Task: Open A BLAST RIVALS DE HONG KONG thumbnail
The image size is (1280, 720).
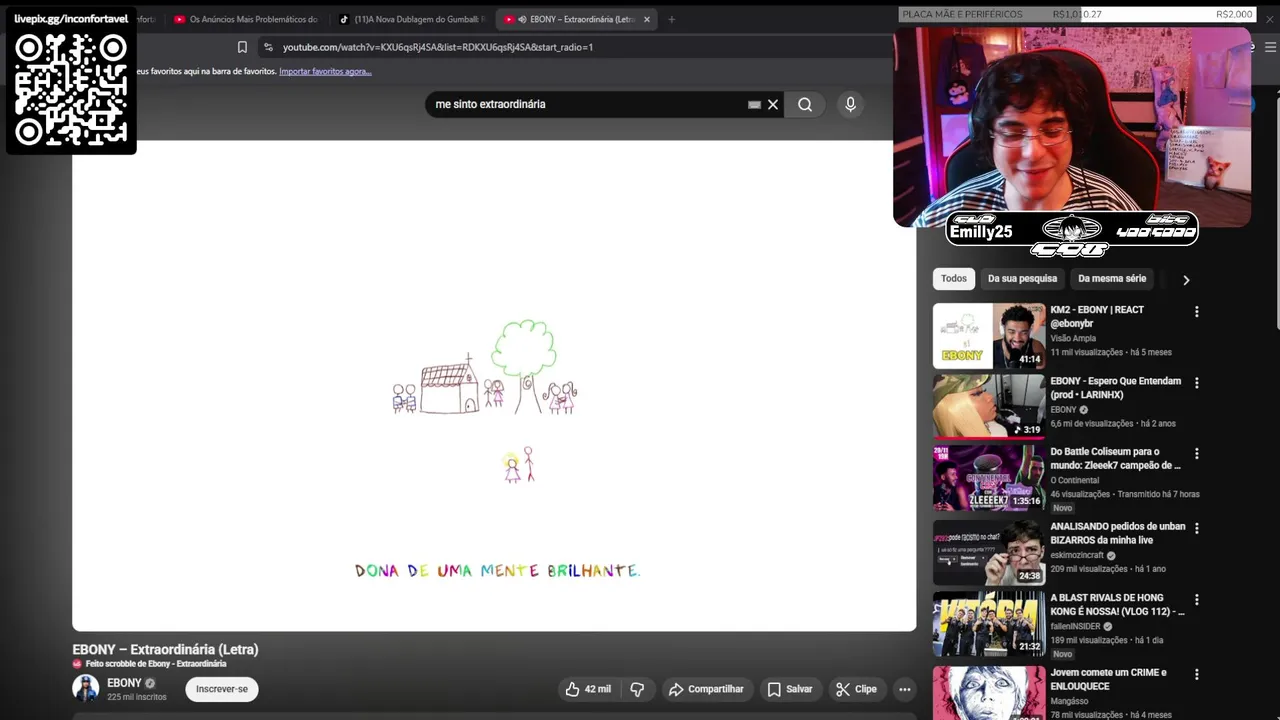Action: (989, 624)
